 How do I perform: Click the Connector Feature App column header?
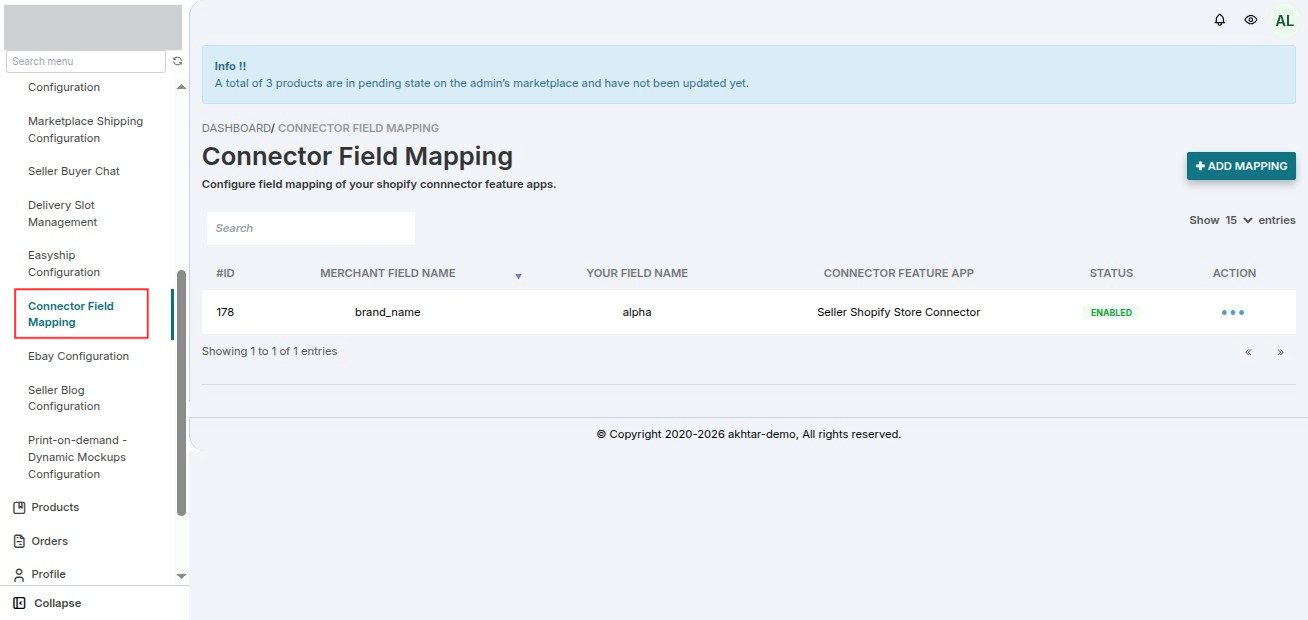tap(899, 273)
